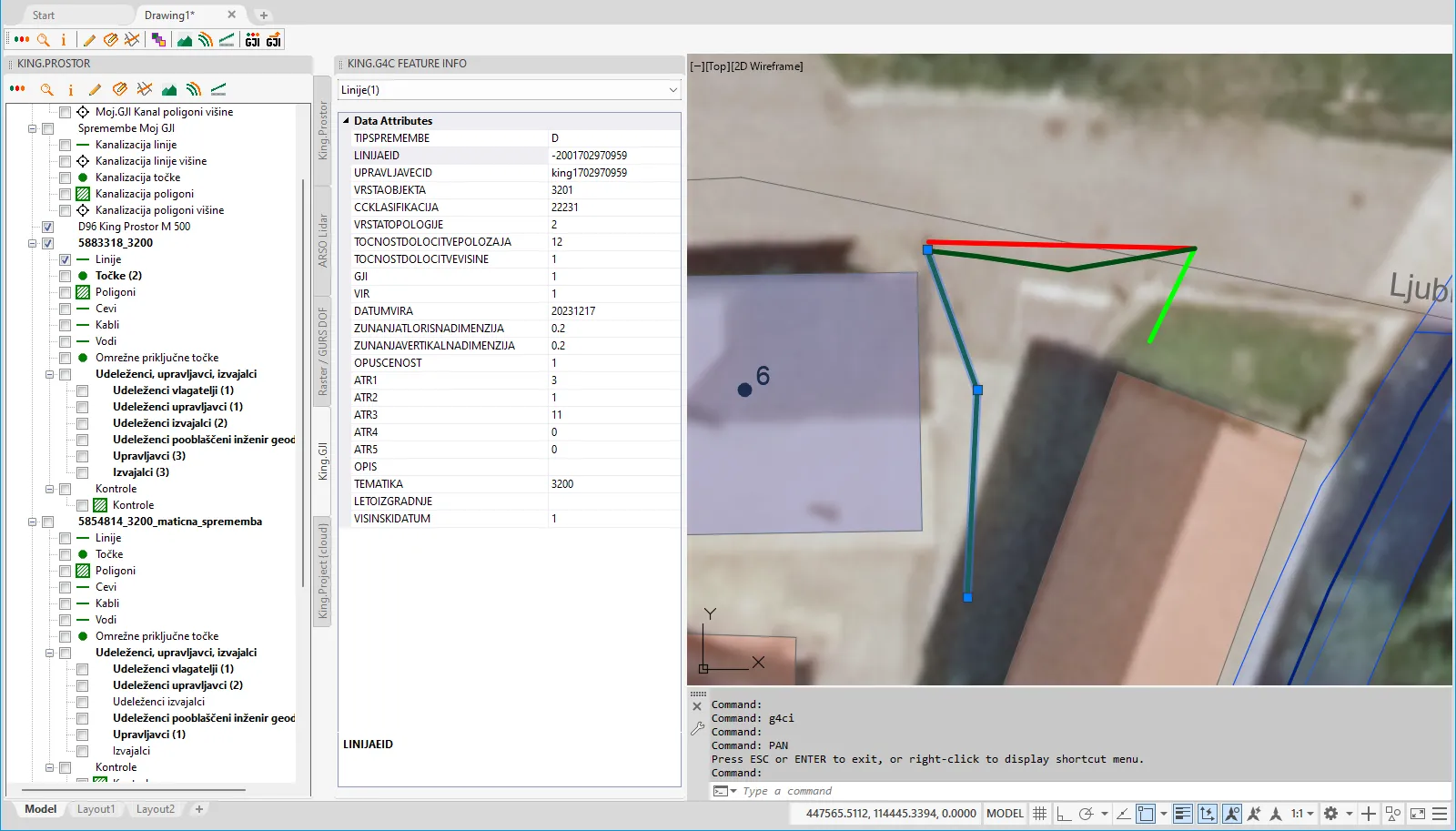Click the green terrain icon in KING.PROSTOR toolbar
The image size is (1456, 831).
(x=169, y=89)
